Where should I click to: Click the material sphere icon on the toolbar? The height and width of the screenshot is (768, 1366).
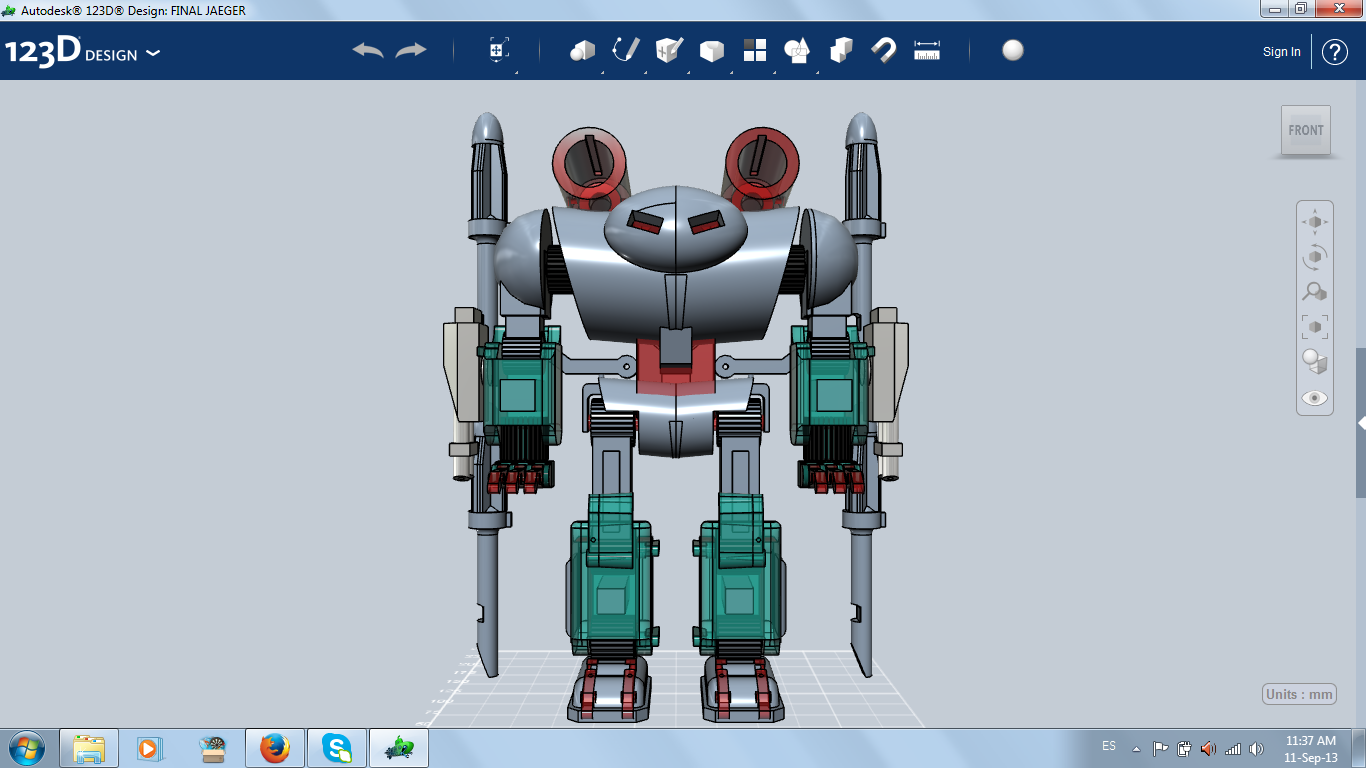tap(1012, 49)
